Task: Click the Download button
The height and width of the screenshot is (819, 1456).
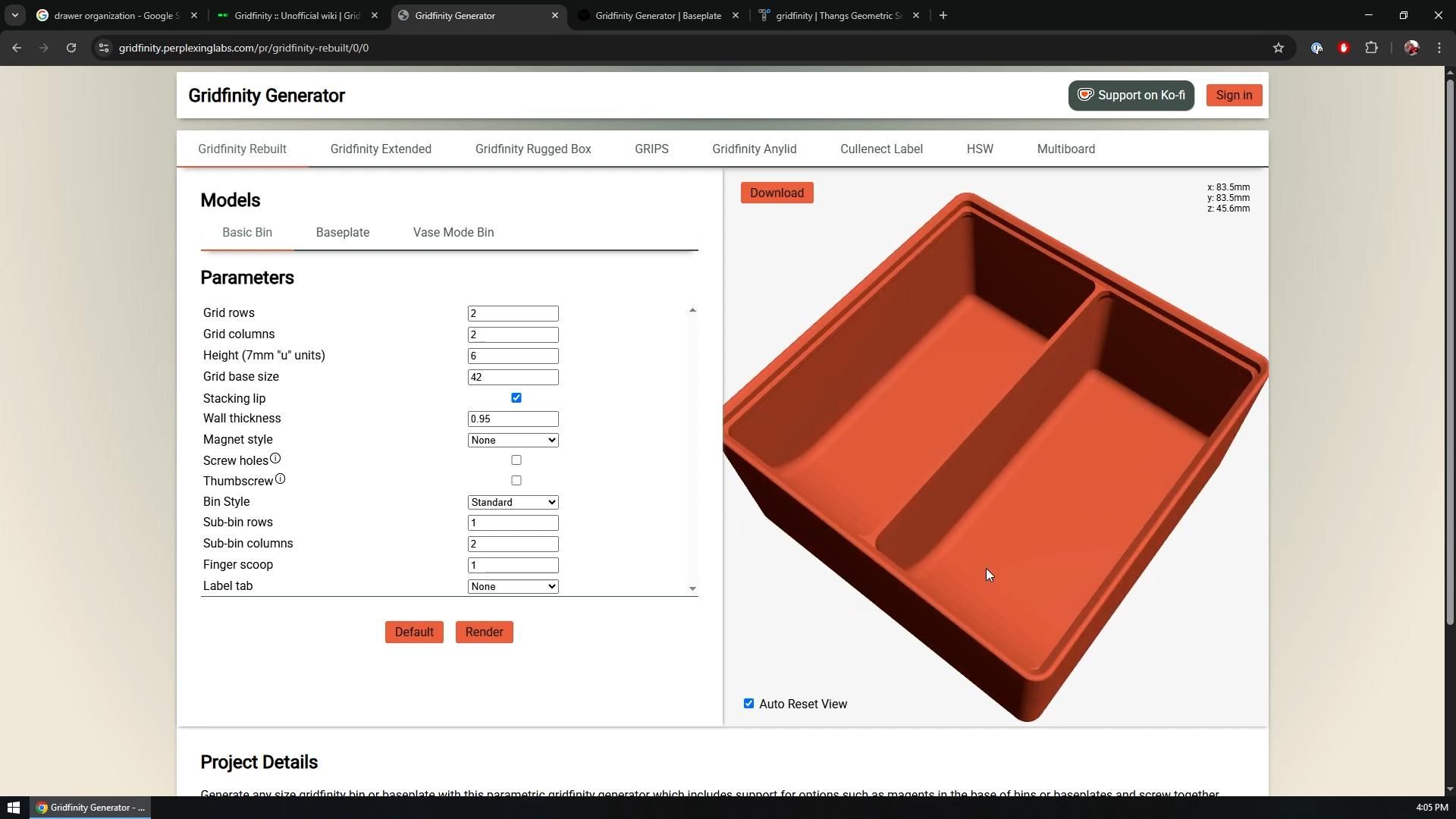Action: (x=777, y=193)
